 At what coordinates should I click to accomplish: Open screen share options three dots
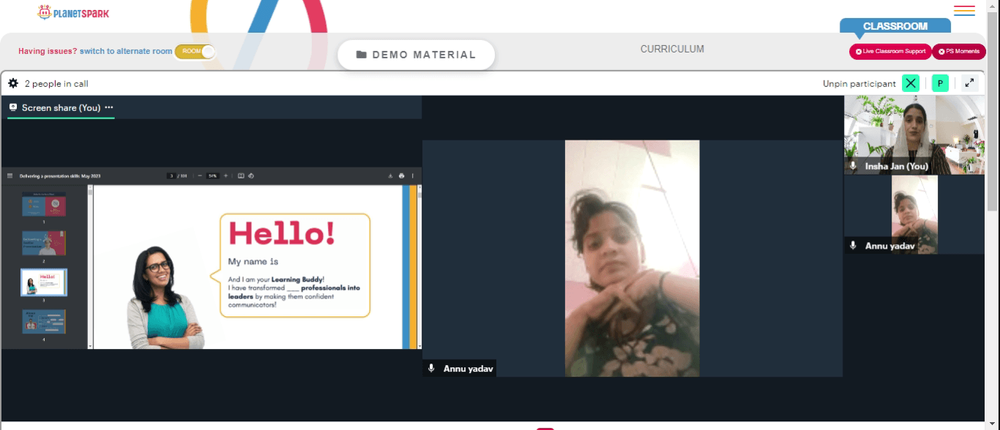pyautogui.click(x=109, y=108)
